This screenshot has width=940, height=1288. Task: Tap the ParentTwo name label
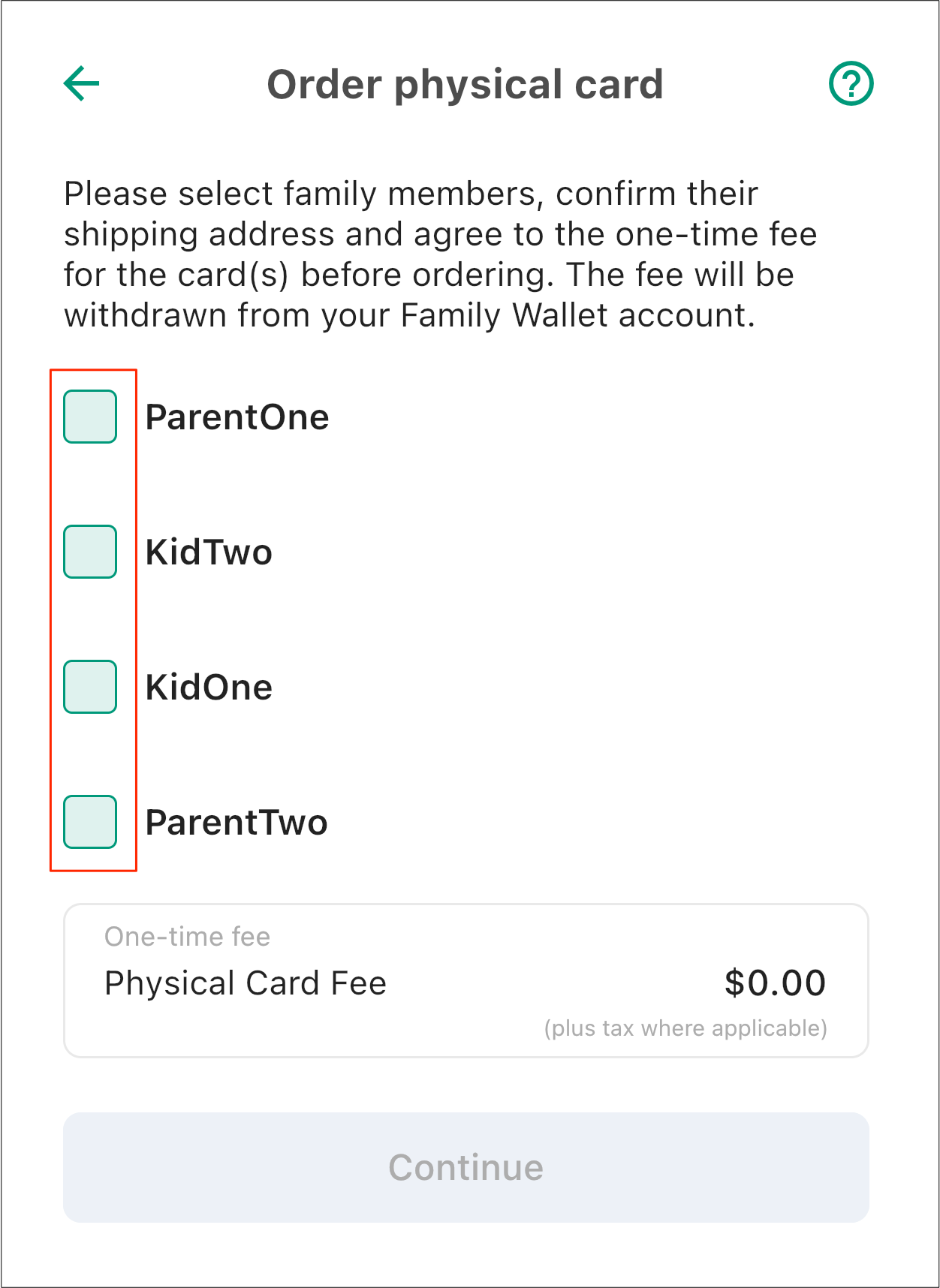pos(237,823)
